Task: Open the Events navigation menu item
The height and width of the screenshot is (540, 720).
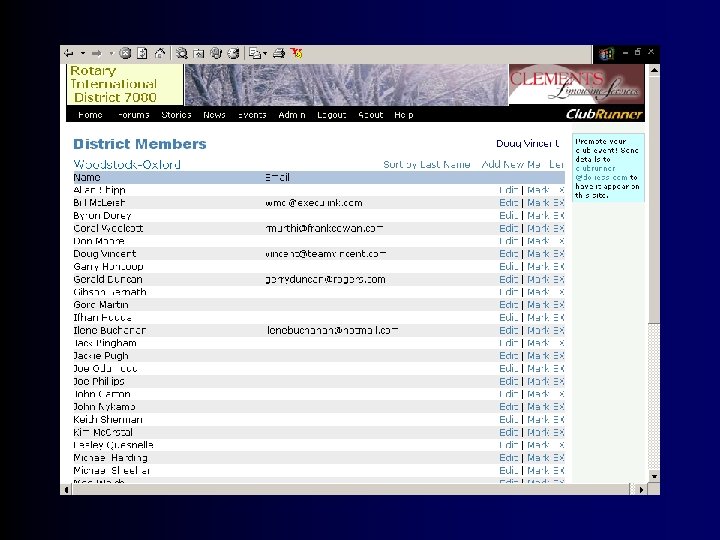Action: pos(252,115)
